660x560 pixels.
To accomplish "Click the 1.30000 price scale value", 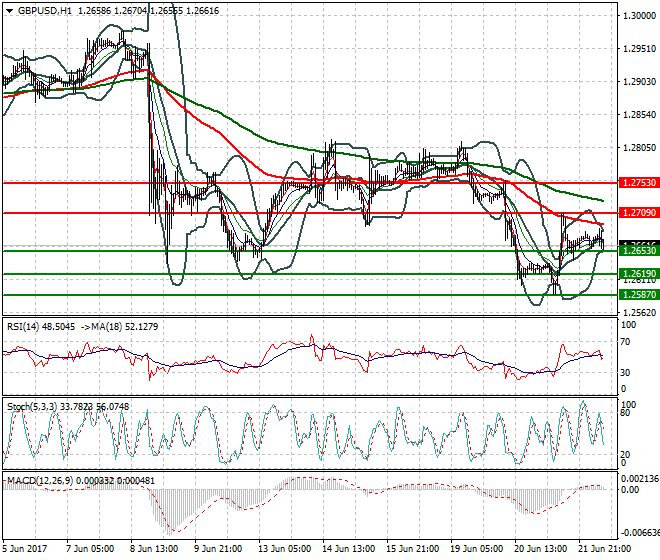I will click(x=639, y=16).
